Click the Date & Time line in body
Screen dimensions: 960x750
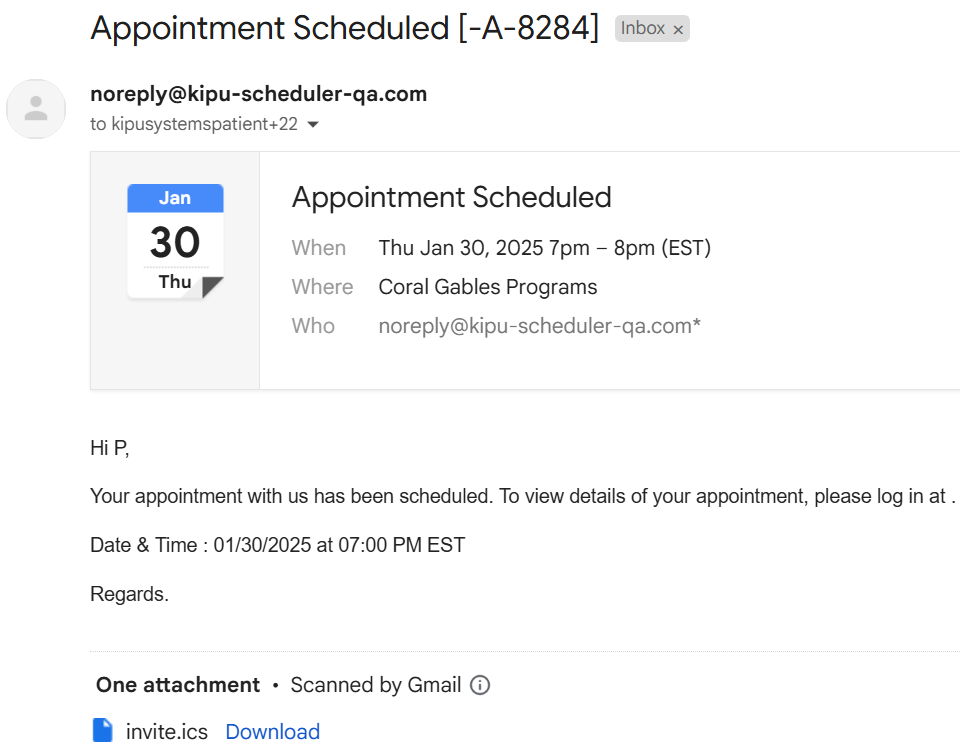click(277, 545)
